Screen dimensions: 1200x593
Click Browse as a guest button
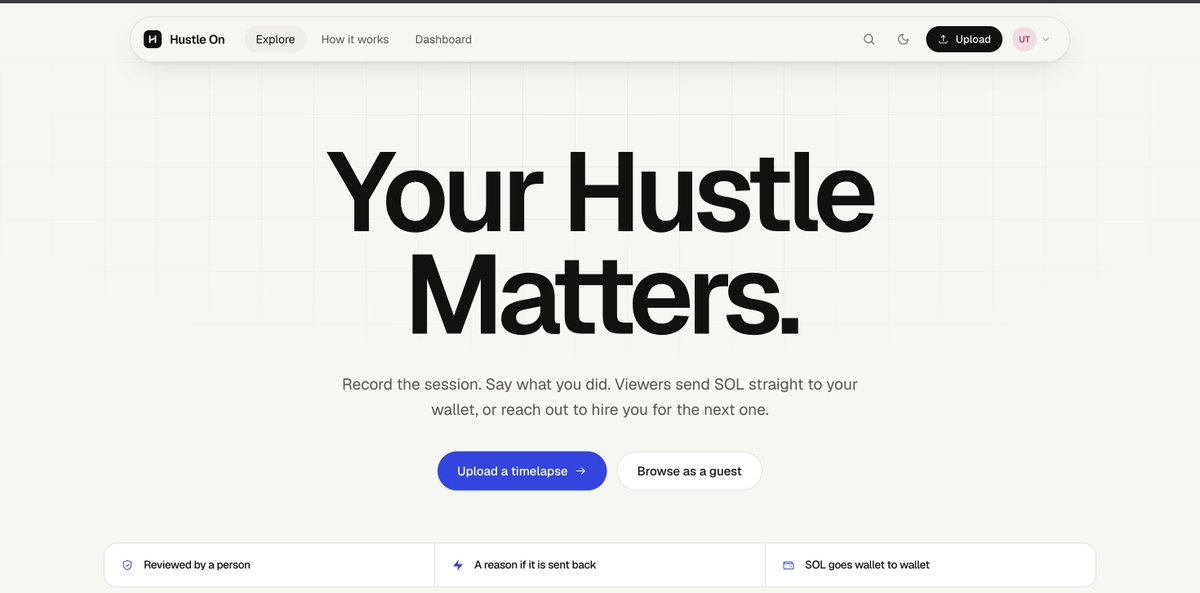(689, 471)
